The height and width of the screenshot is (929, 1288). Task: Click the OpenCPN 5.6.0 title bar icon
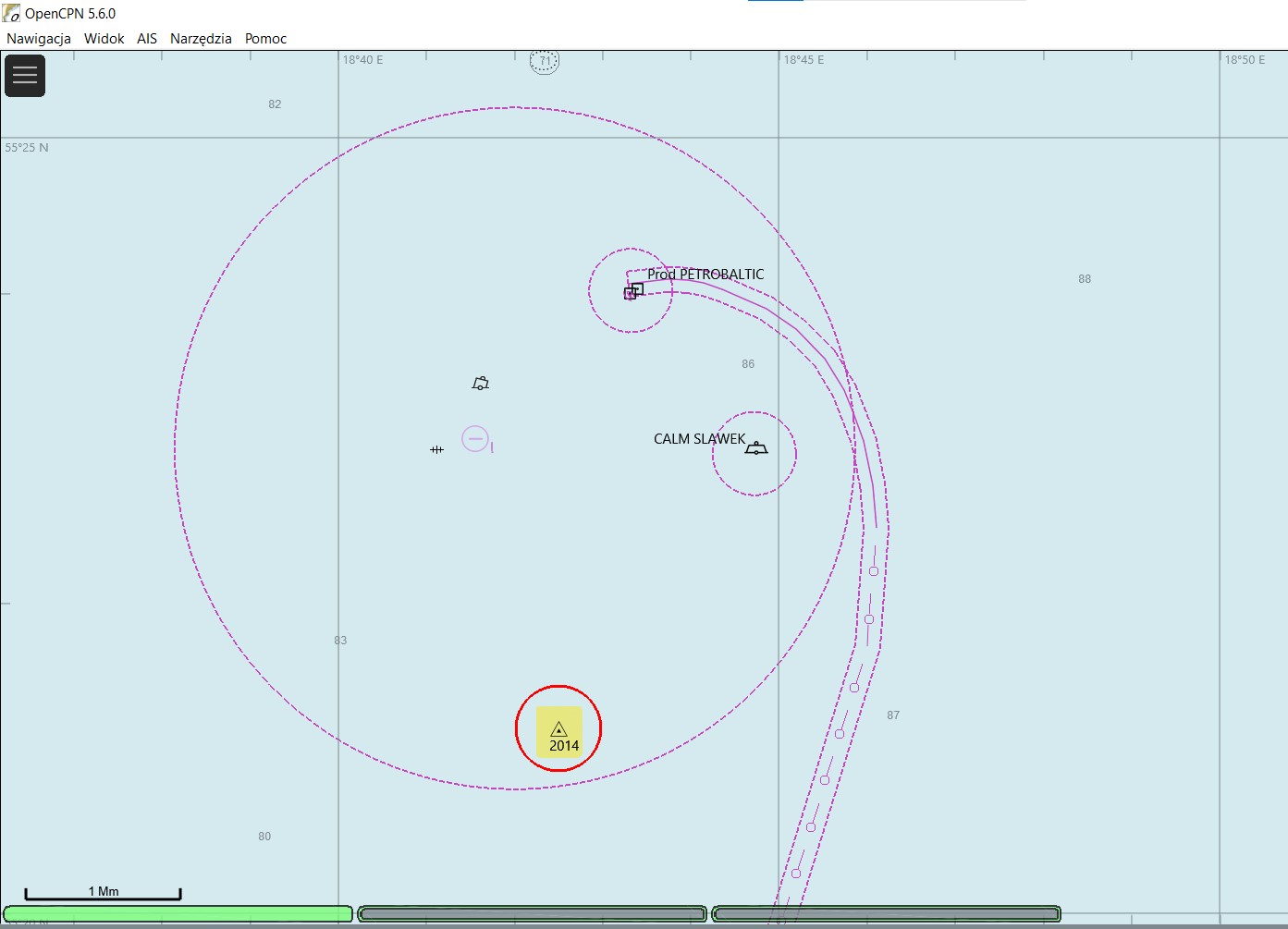[x=11, y=13]
